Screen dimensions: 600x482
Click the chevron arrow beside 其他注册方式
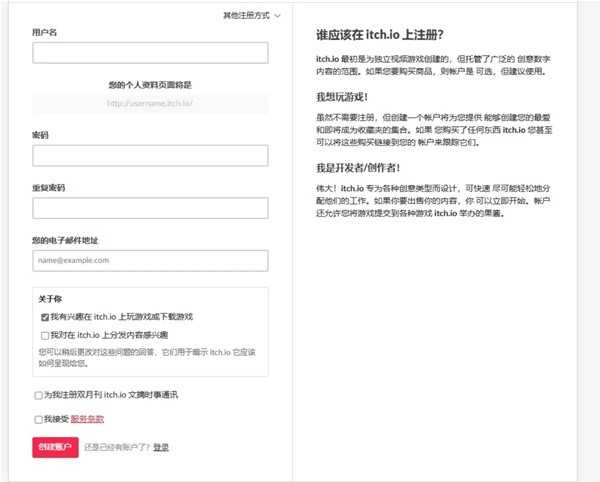[277, 16]
